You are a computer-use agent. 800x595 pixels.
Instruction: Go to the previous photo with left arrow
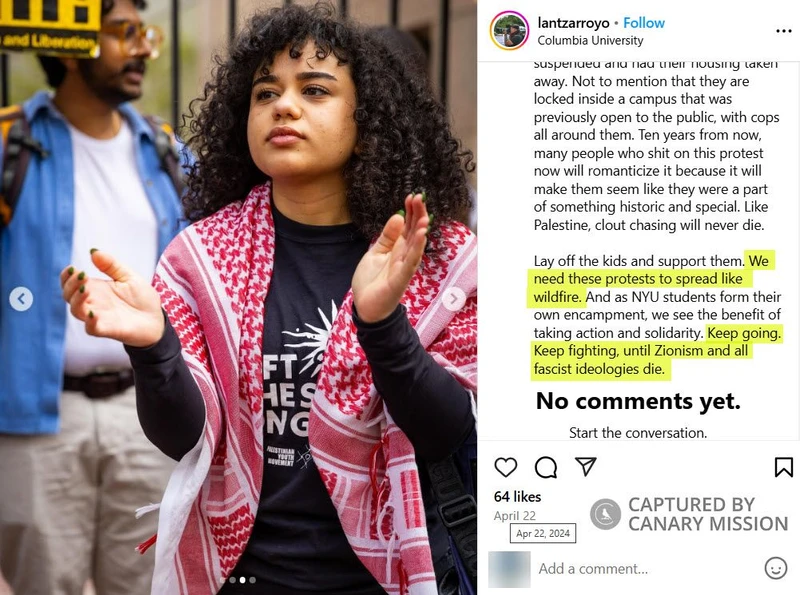coord(21,299)
